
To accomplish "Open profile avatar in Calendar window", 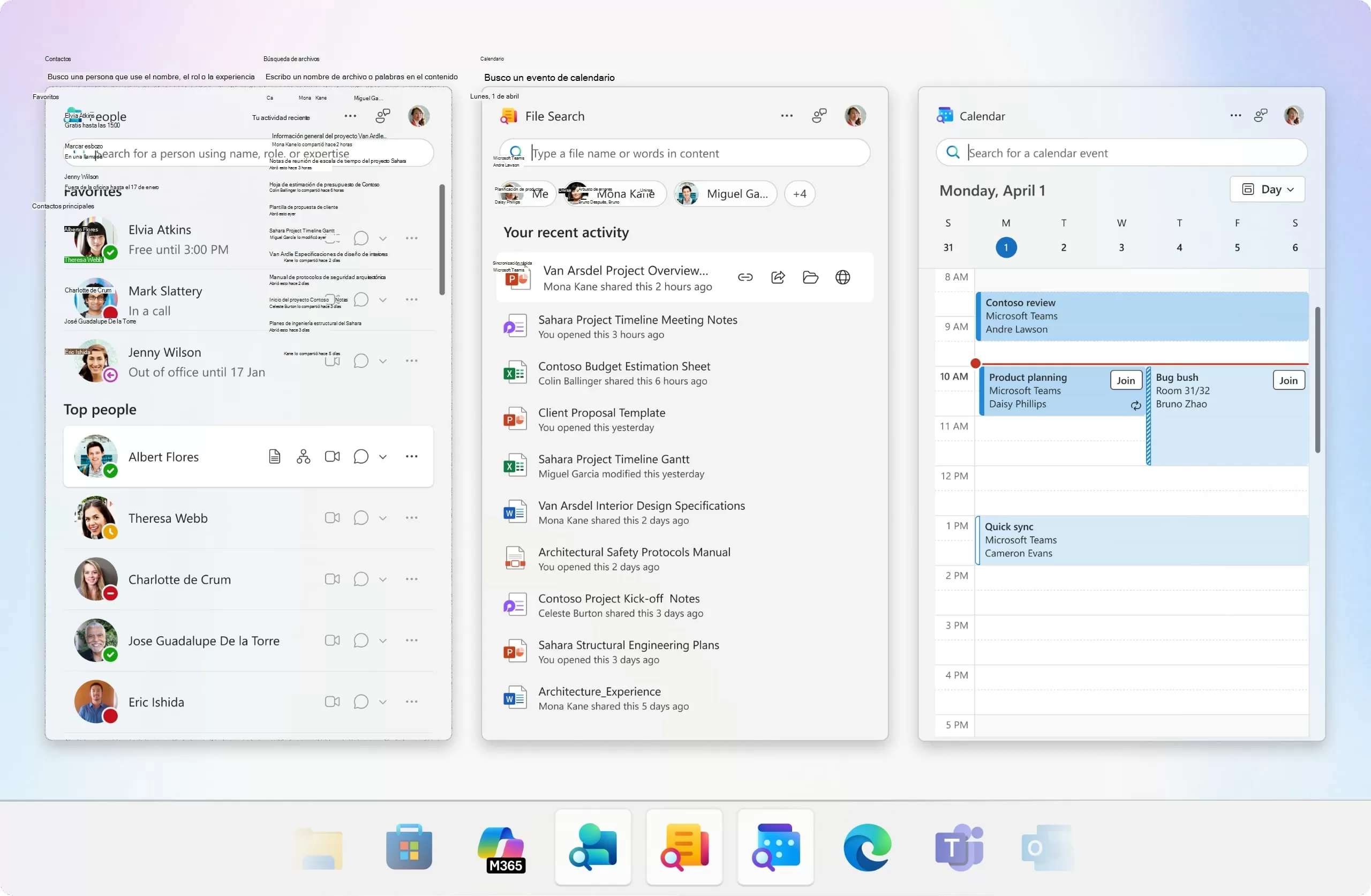I will click(1293, 115).
